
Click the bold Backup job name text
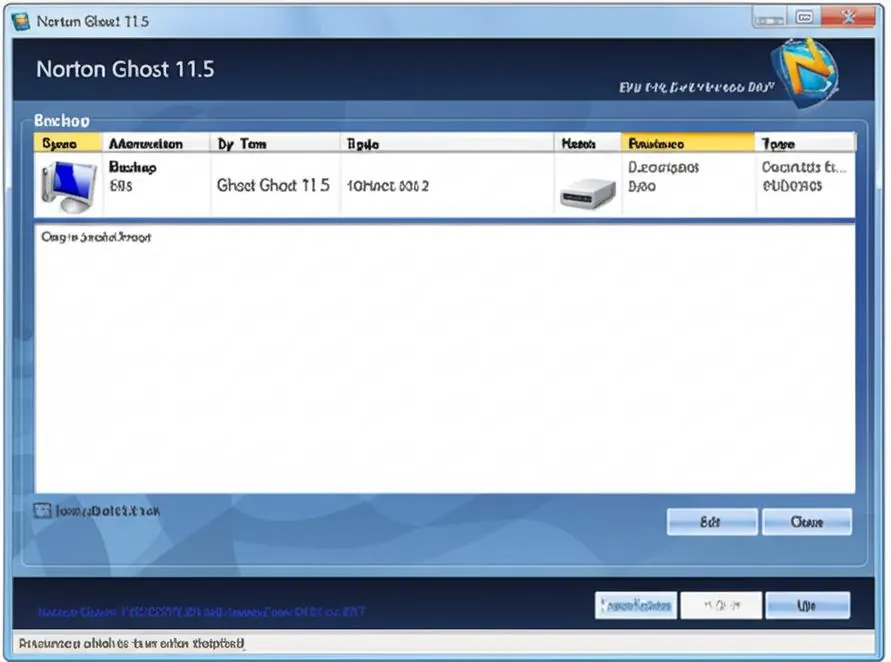click(132, 167)
